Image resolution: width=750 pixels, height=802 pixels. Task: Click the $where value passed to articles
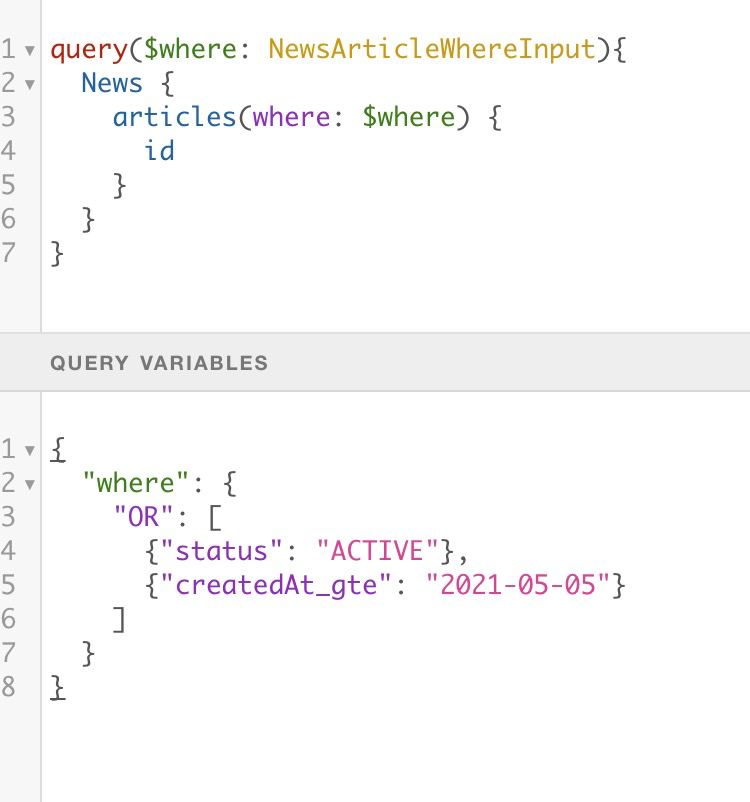[x=409, y=117]
